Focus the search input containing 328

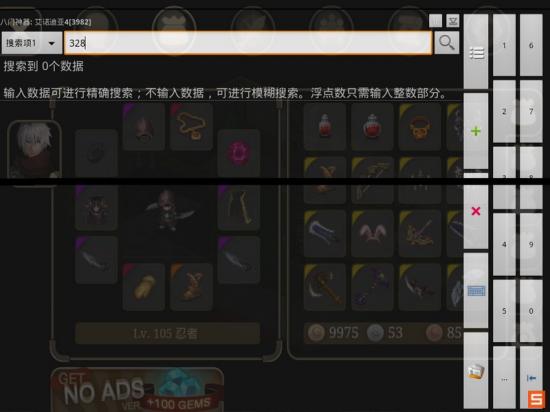pos(248,43)
